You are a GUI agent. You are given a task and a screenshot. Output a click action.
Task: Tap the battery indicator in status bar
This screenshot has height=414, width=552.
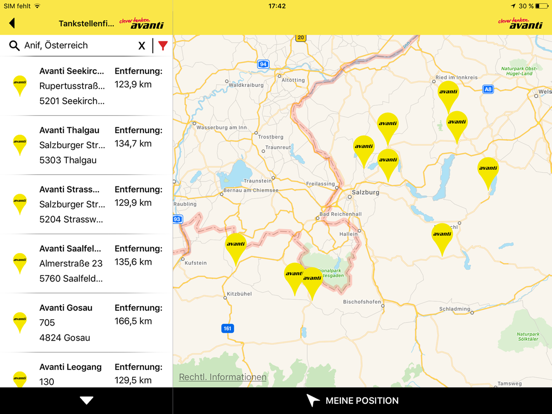[x=542, y=6]
